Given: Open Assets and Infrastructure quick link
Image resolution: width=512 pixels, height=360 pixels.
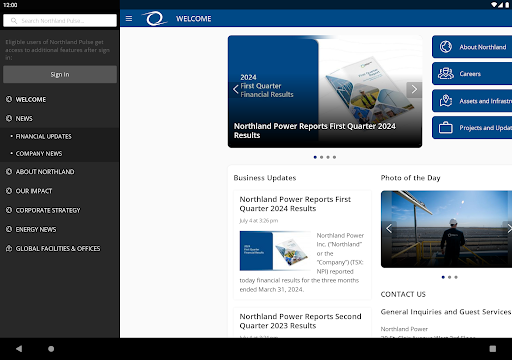Looking at the screenshot, I should [472, 101].
